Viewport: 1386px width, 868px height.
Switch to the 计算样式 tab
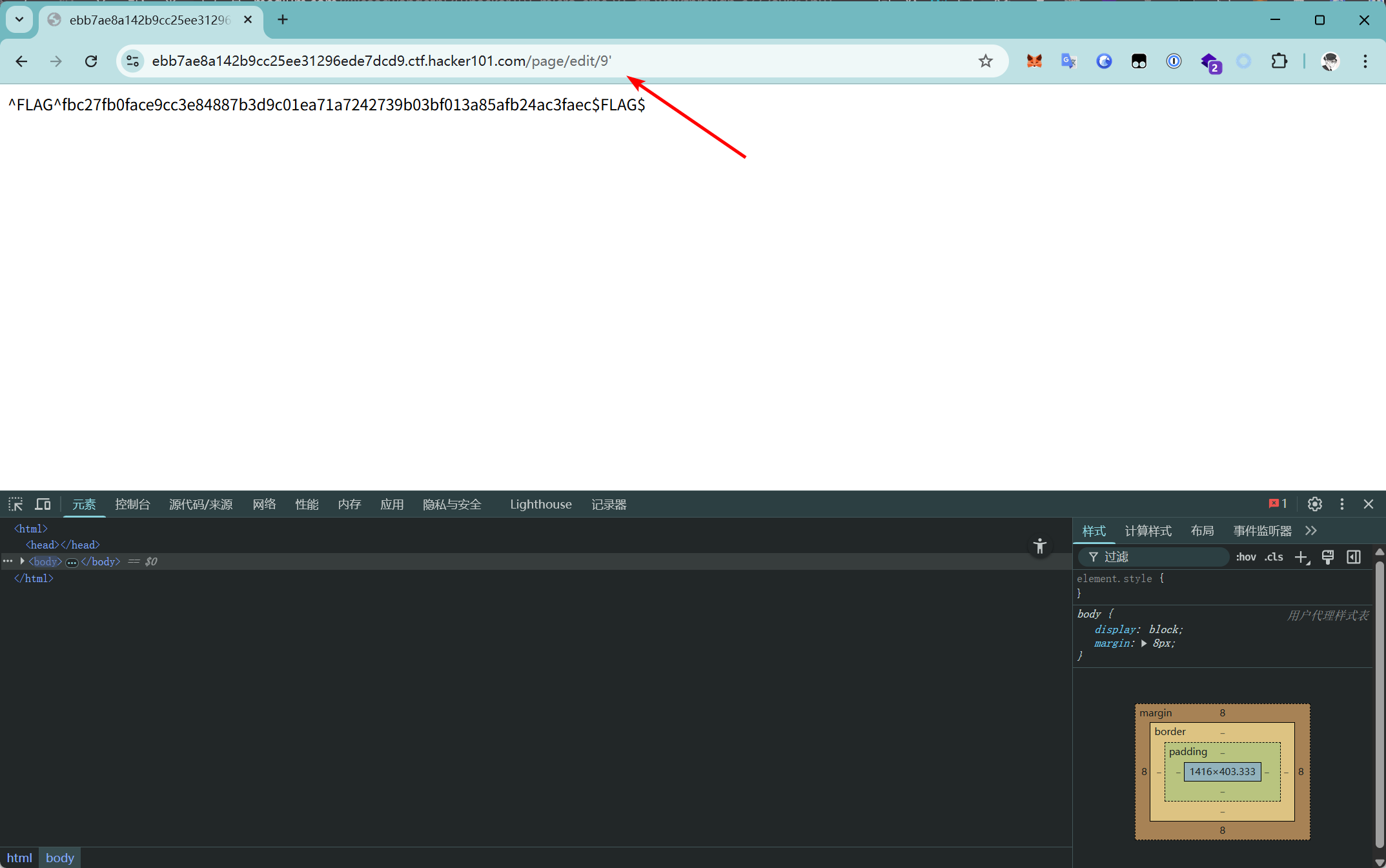pos(1148,531)
